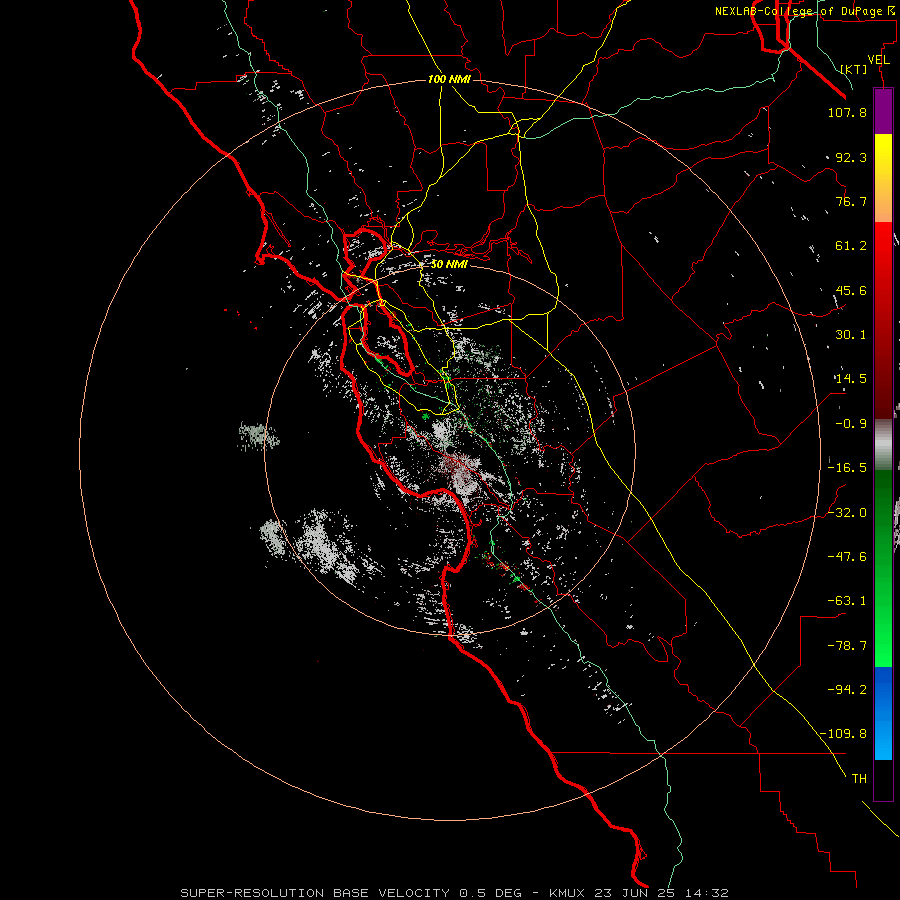
Task: Click the NEXLAB-College of DuPage header text
Action: coord(804,11)
